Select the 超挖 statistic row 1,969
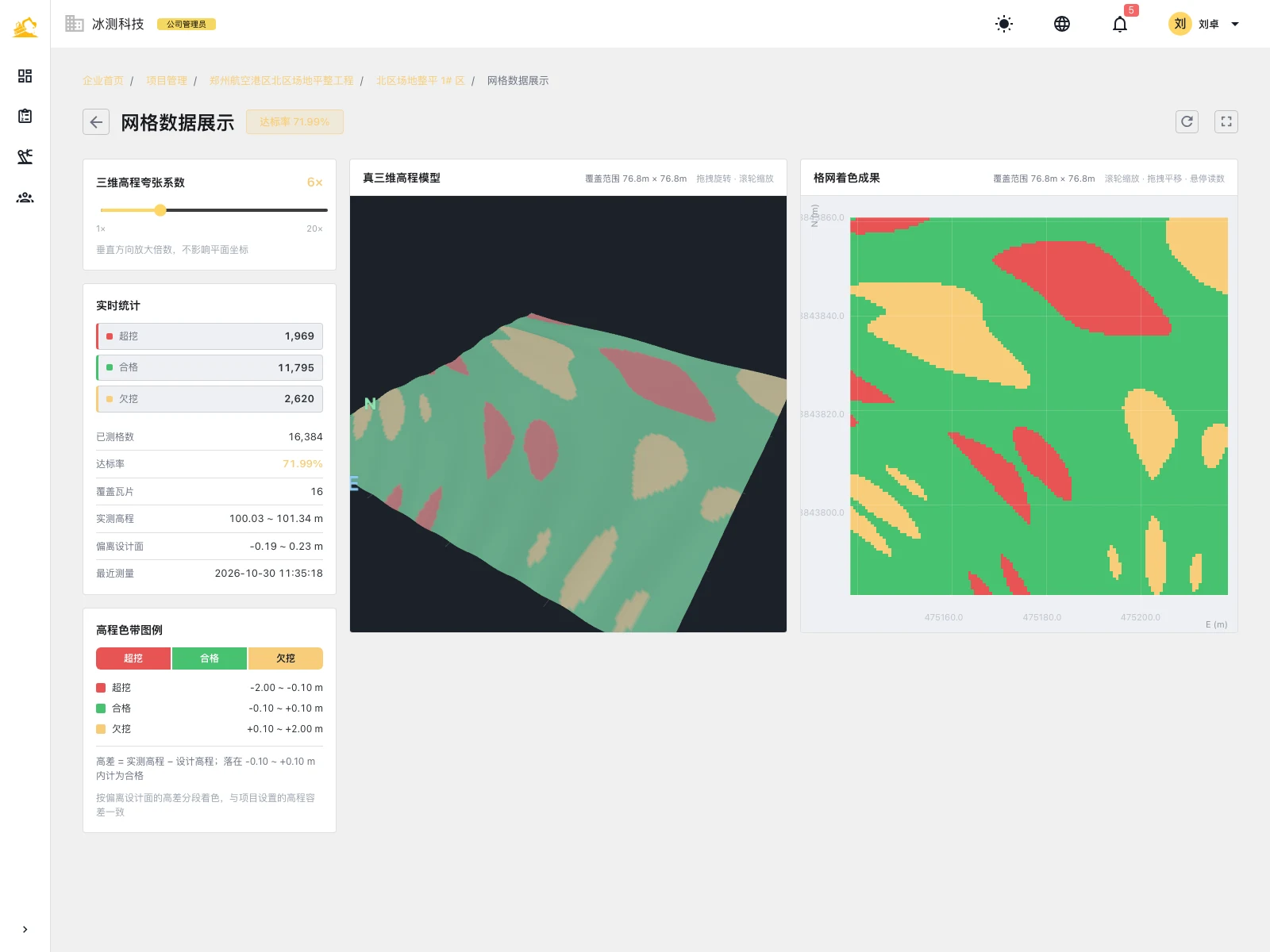The width and height of the screenshot is (1270, 952). click(210, 336)
